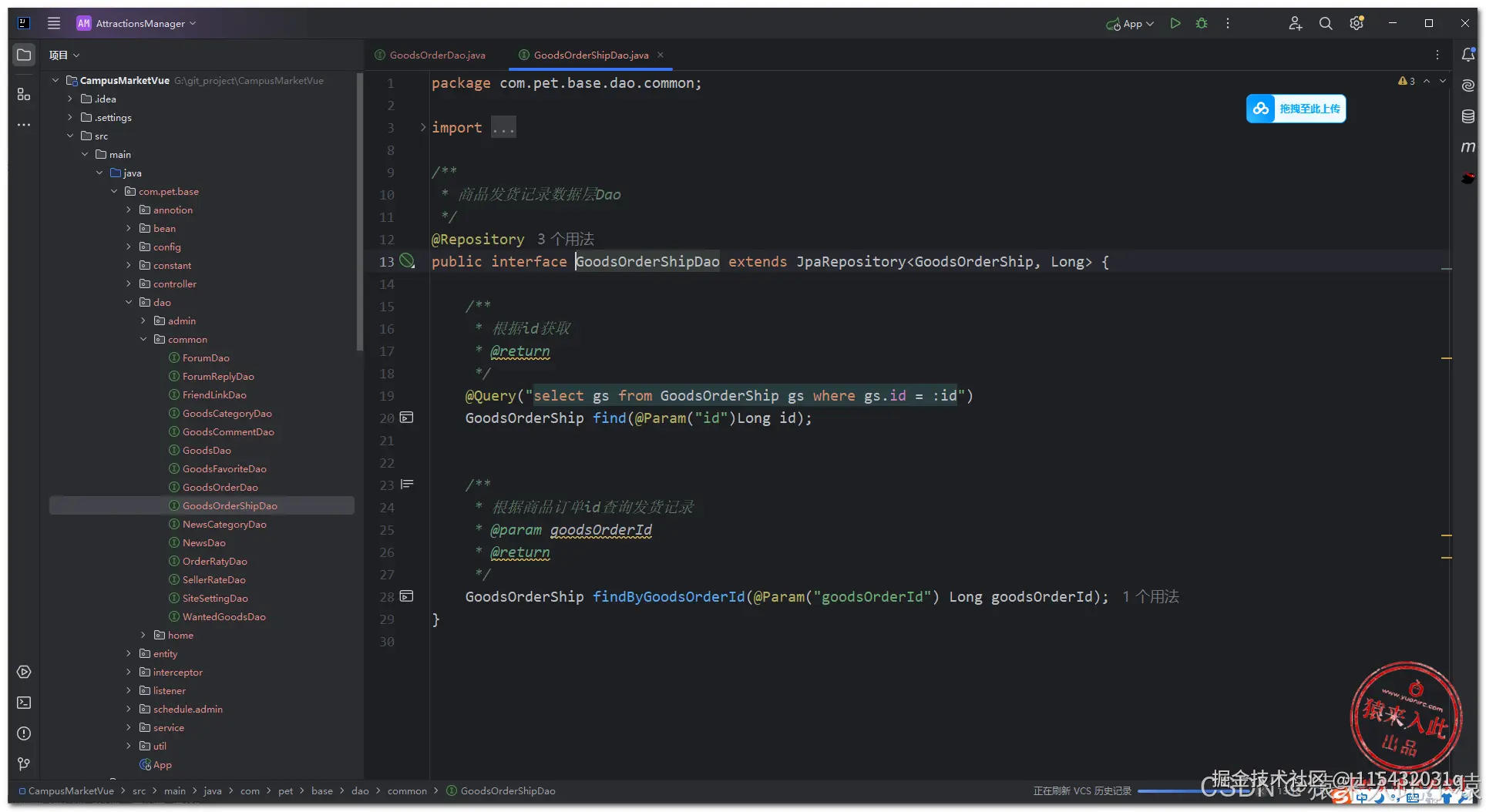Image resolution: width=1486 pixels, height=812 pixels.
Task: Expand the entity package
Action: pyautogui.click(x=129, y=653)
